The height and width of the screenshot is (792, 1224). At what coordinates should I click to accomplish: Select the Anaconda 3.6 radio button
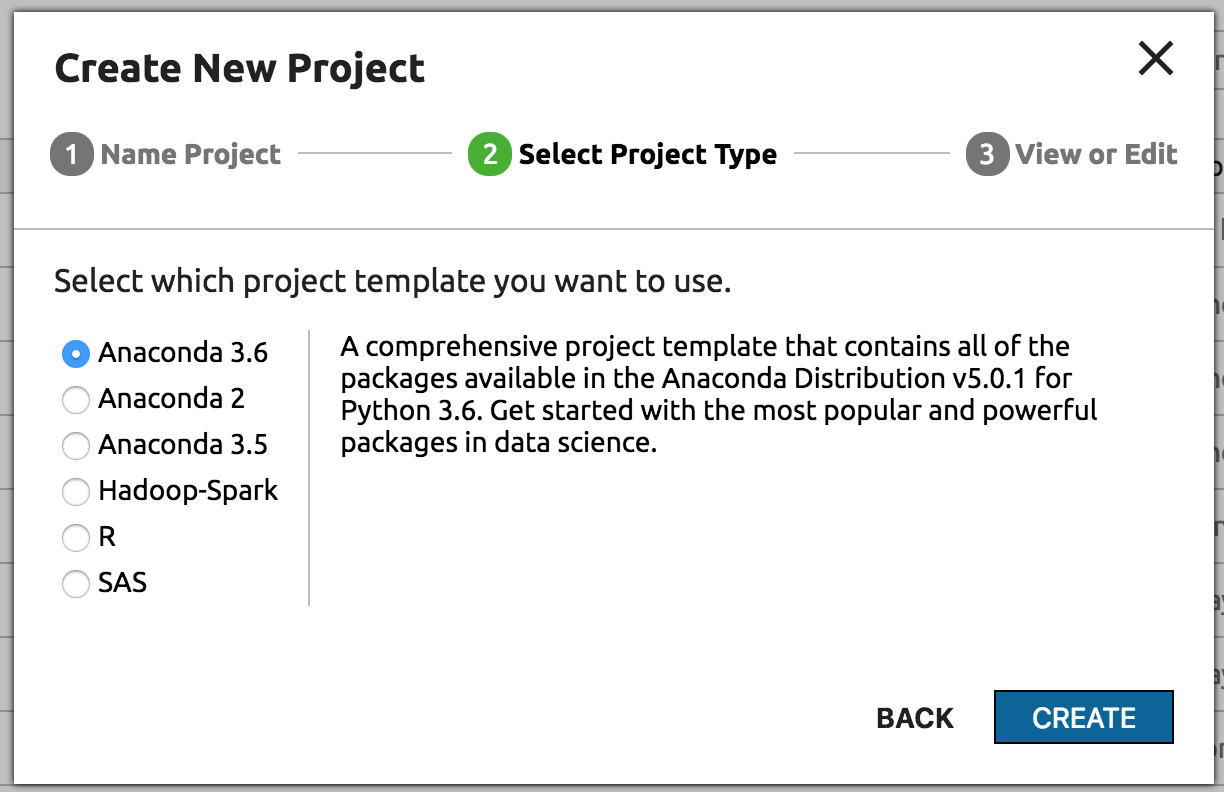pos(76,353)
